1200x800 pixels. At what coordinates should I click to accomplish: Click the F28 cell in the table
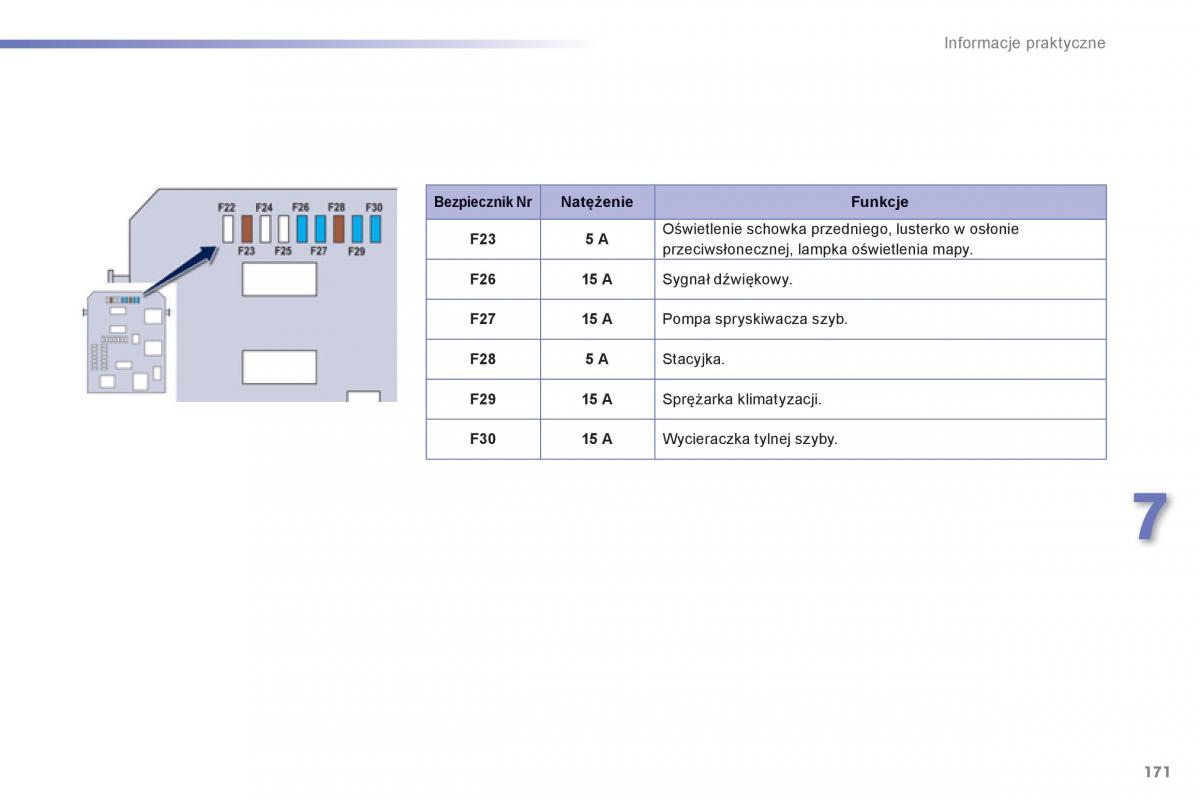(483, 359)
